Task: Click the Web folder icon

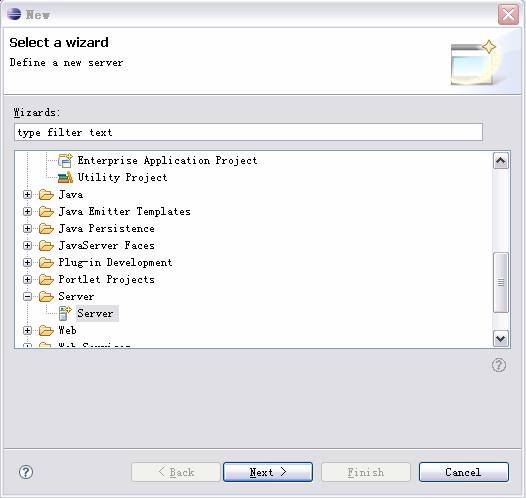Action: (46, 331)
